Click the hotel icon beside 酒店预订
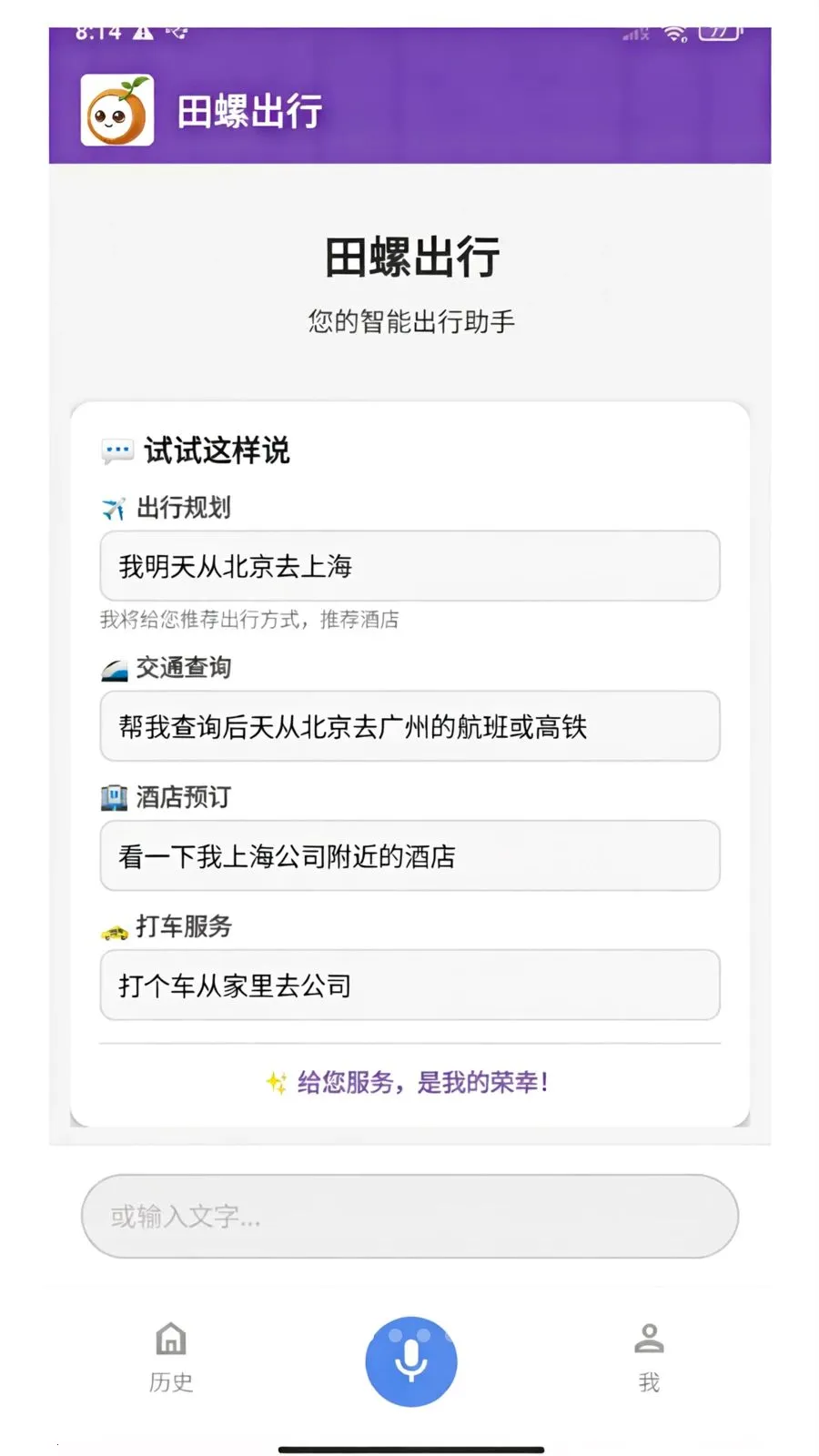Image resolution: width=819 pixels, height=1456 pixels. coord(114,798)
